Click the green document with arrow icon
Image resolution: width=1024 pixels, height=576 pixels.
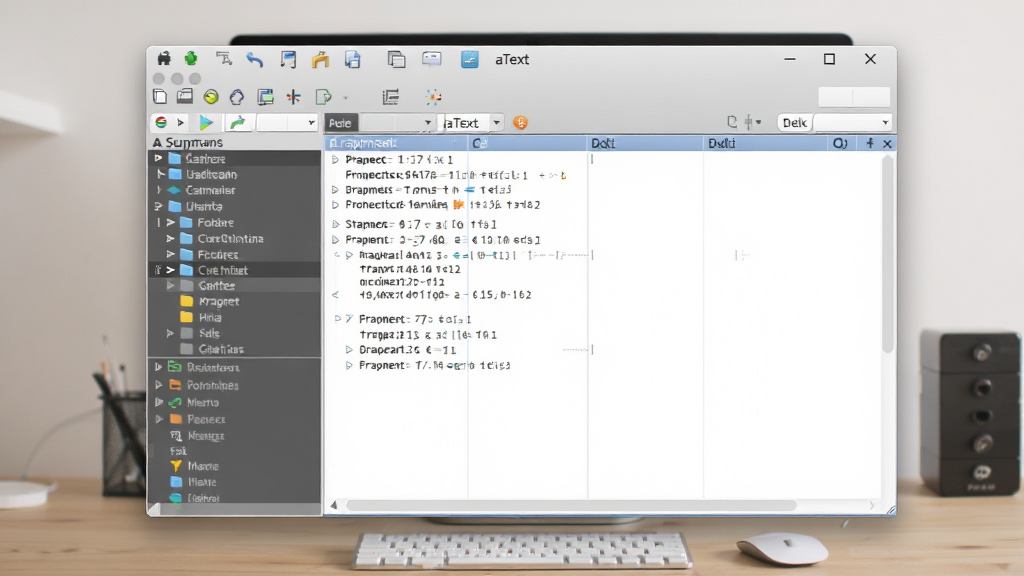(323, 97)
